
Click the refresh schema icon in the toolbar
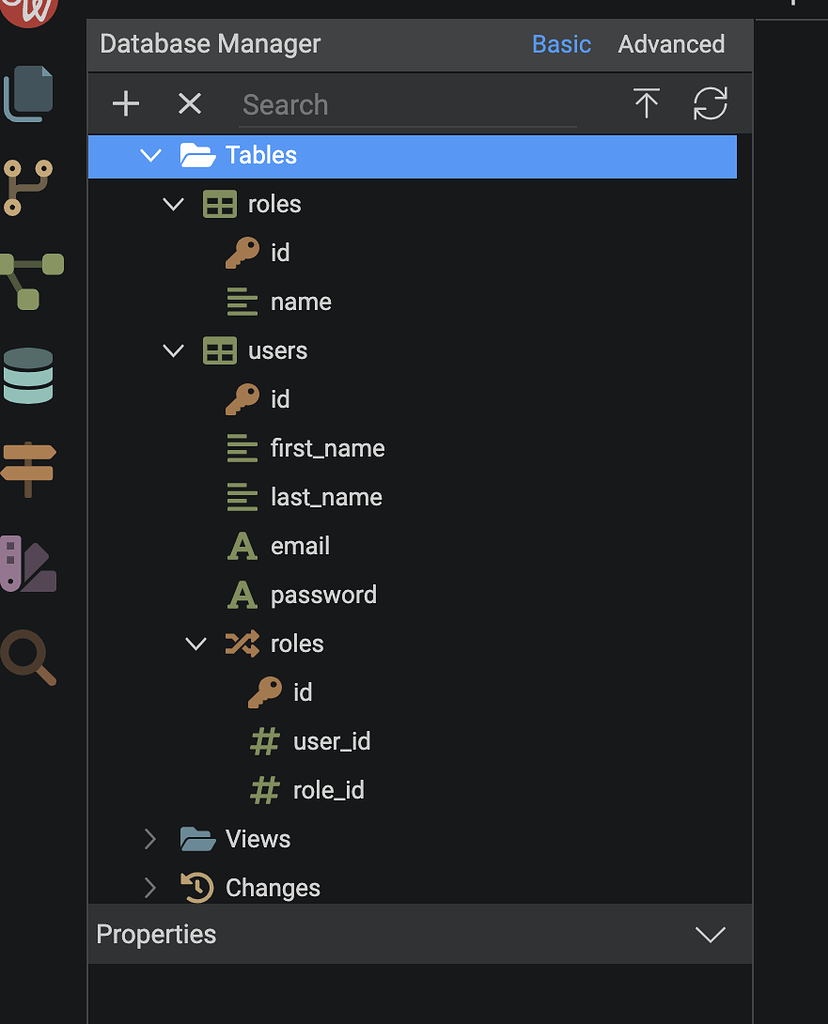tap(710, 104)
